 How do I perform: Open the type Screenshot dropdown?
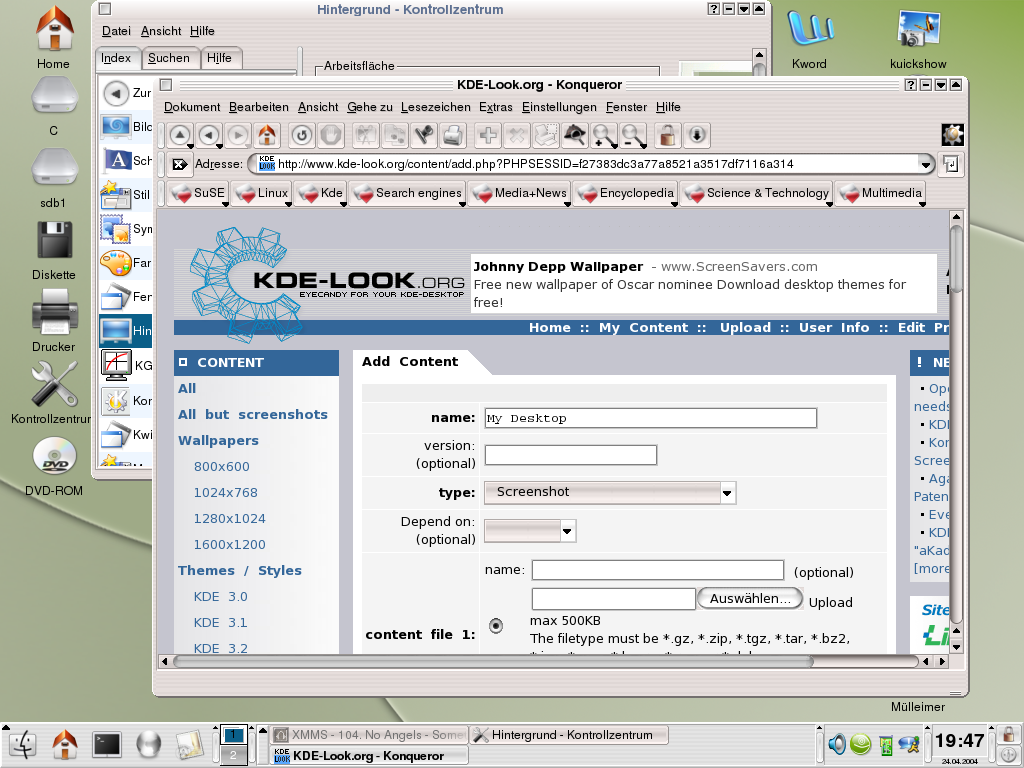point(610,492)
